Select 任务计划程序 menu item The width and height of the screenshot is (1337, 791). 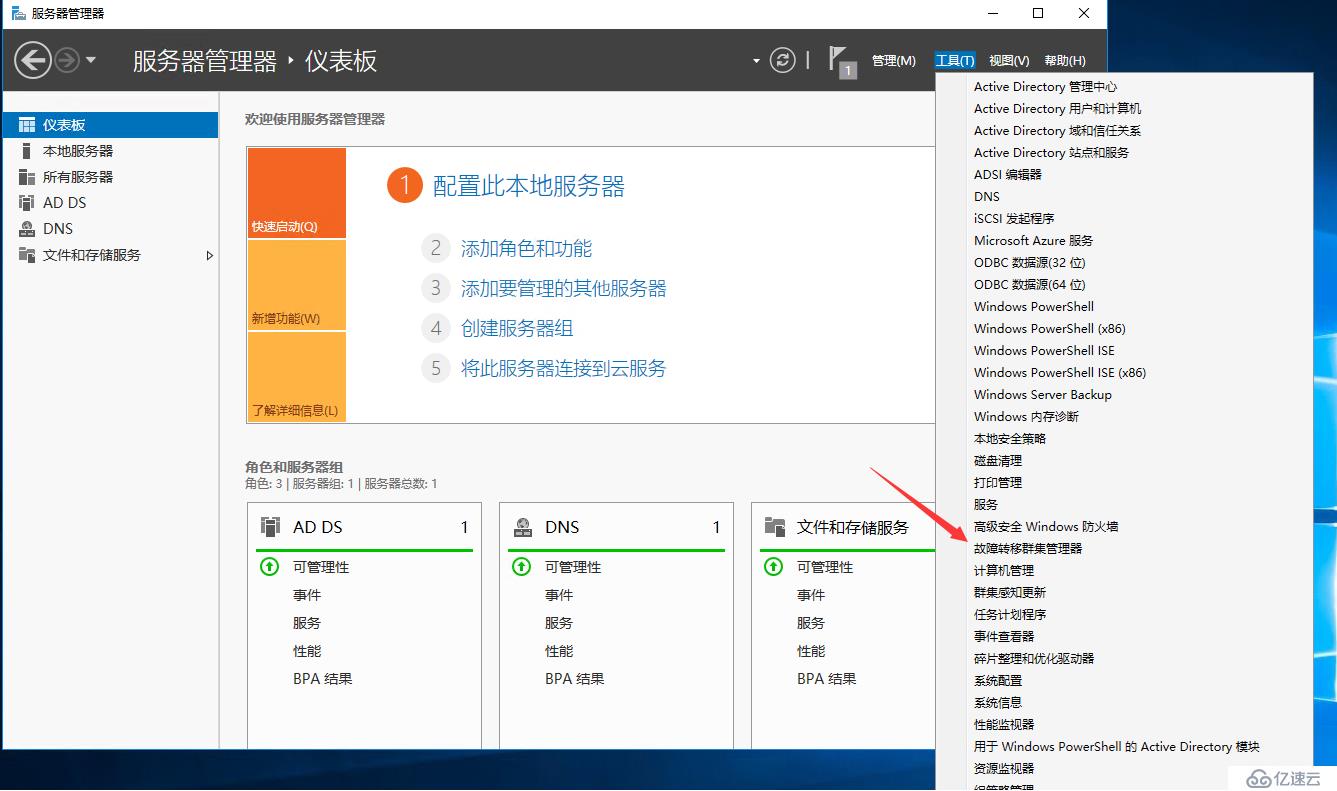1010,615
